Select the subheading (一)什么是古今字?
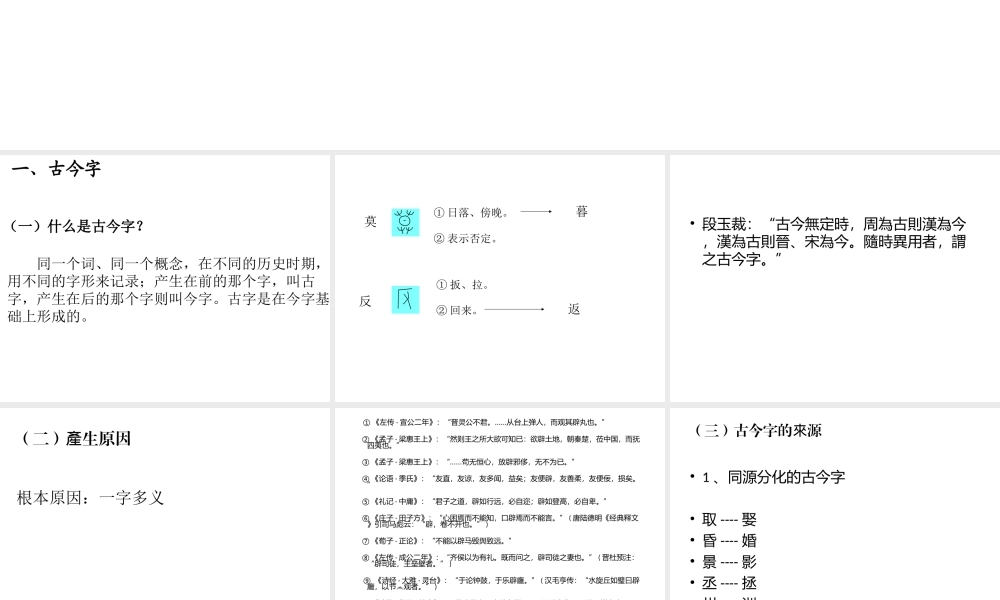 point(77,226)
